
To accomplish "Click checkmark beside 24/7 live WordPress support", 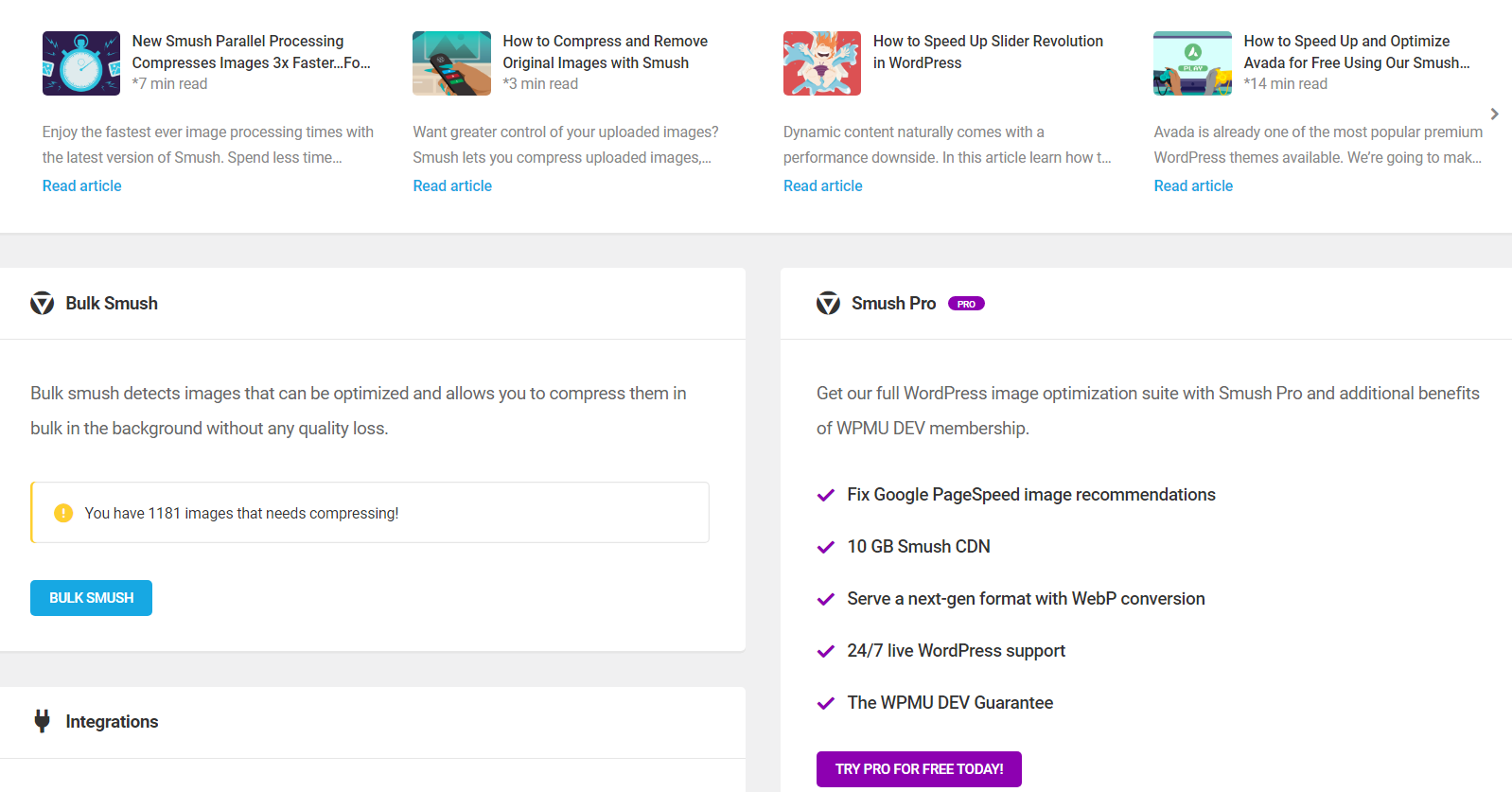I will coord(825,651).
